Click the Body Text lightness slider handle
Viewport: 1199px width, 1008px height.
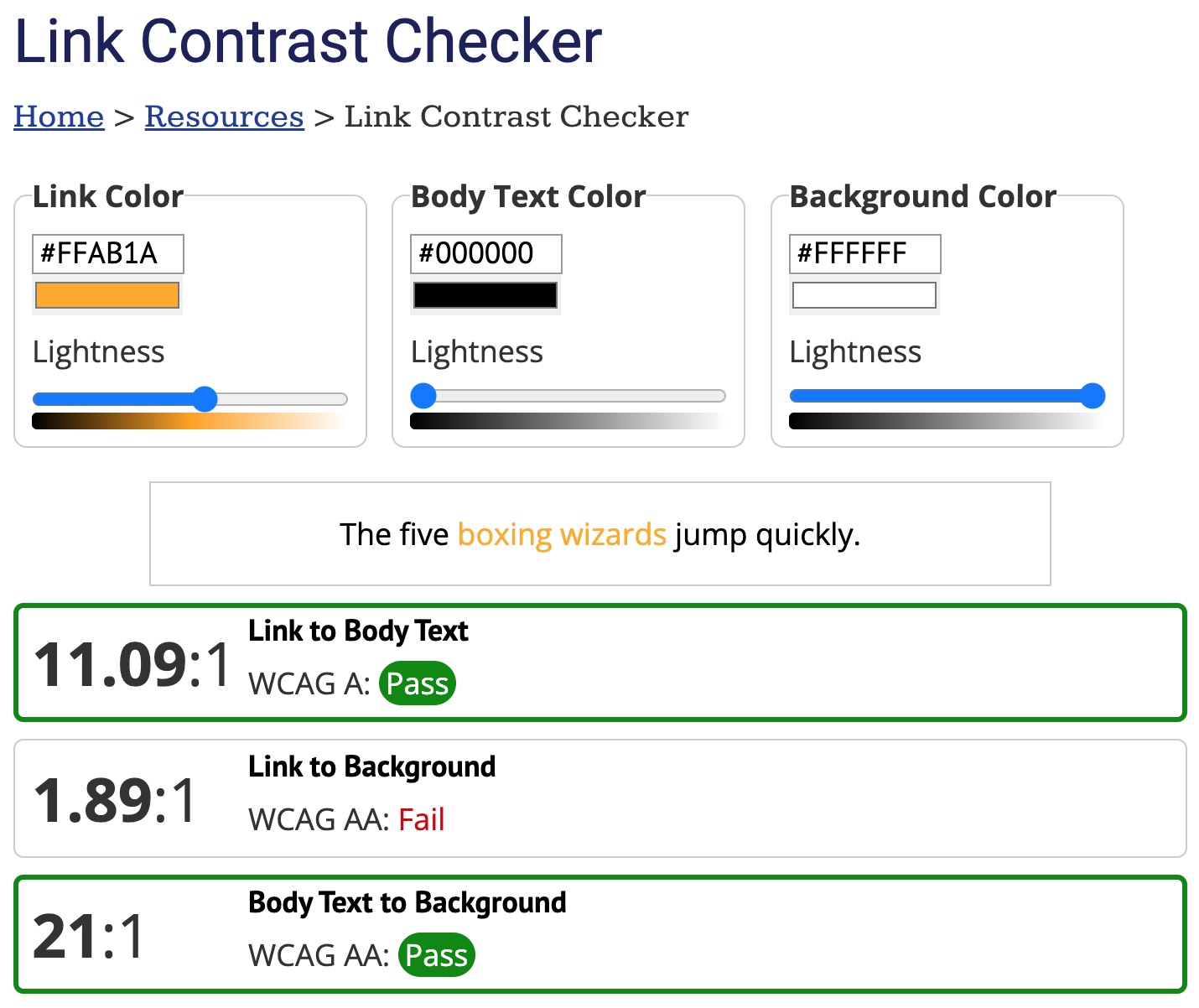[x=423, y=396]
